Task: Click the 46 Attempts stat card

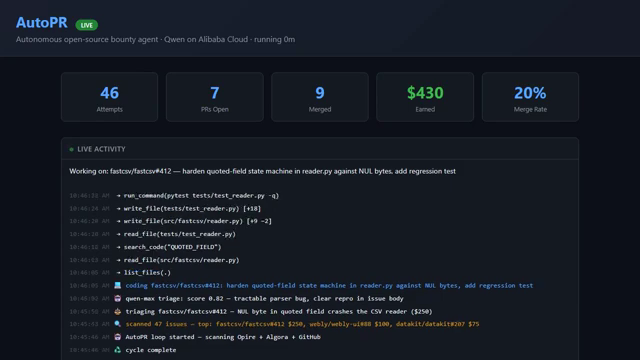Action: [x=109, y=97]
